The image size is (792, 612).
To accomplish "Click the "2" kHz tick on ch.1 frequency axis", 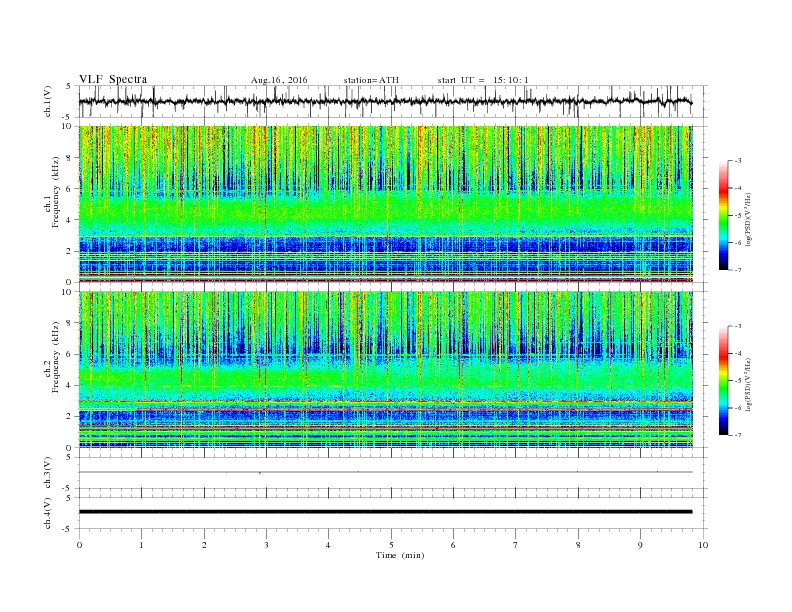I will [x=70, y=251].
